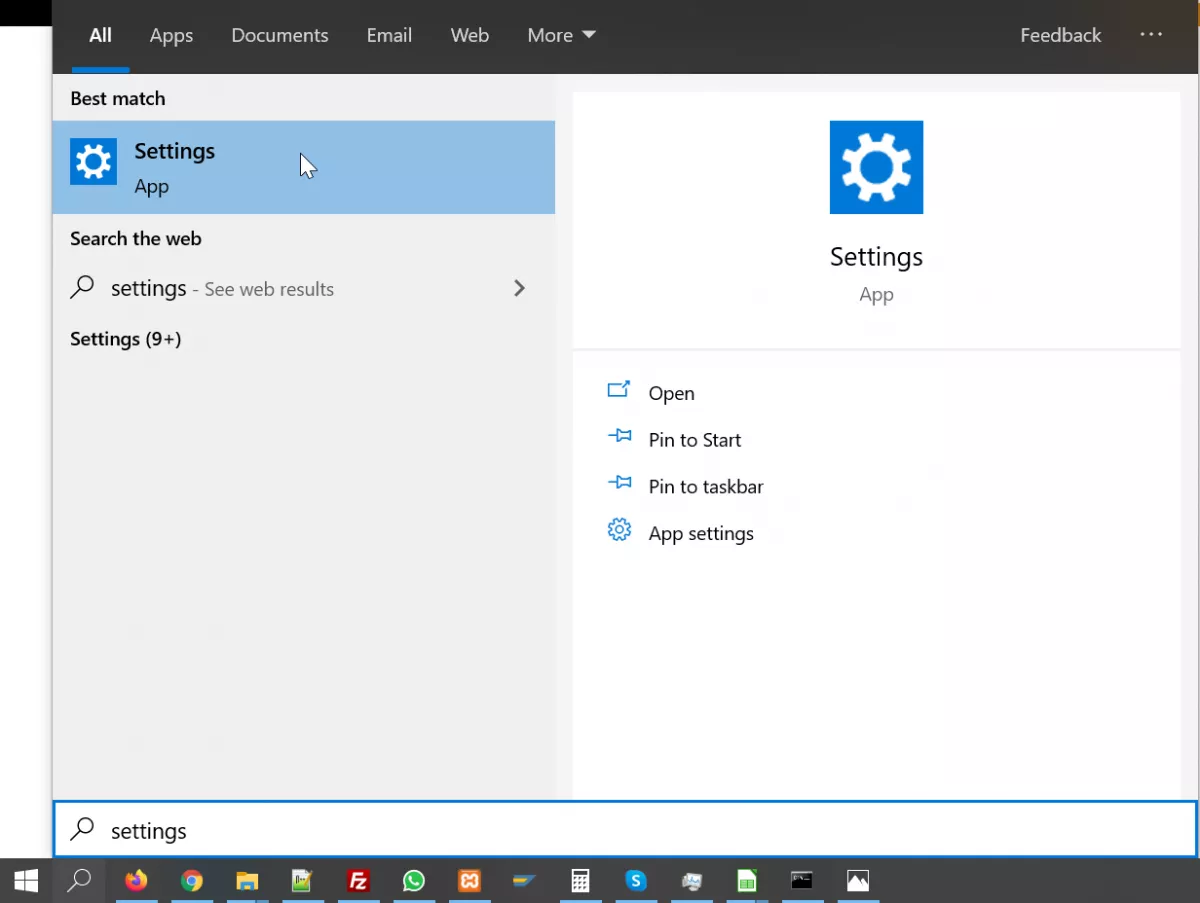Open the green notepad app in taskbar
This screenshot has height=903, width=1200.
(x=302, y=881)
